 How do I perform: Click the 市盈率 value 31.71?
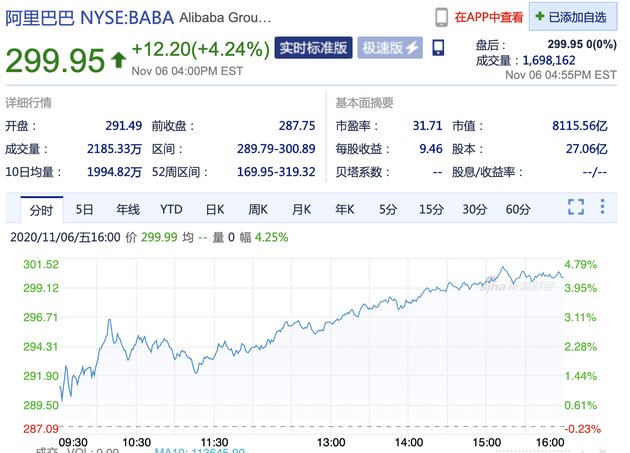pyautogui.click(x=428, y=126)
